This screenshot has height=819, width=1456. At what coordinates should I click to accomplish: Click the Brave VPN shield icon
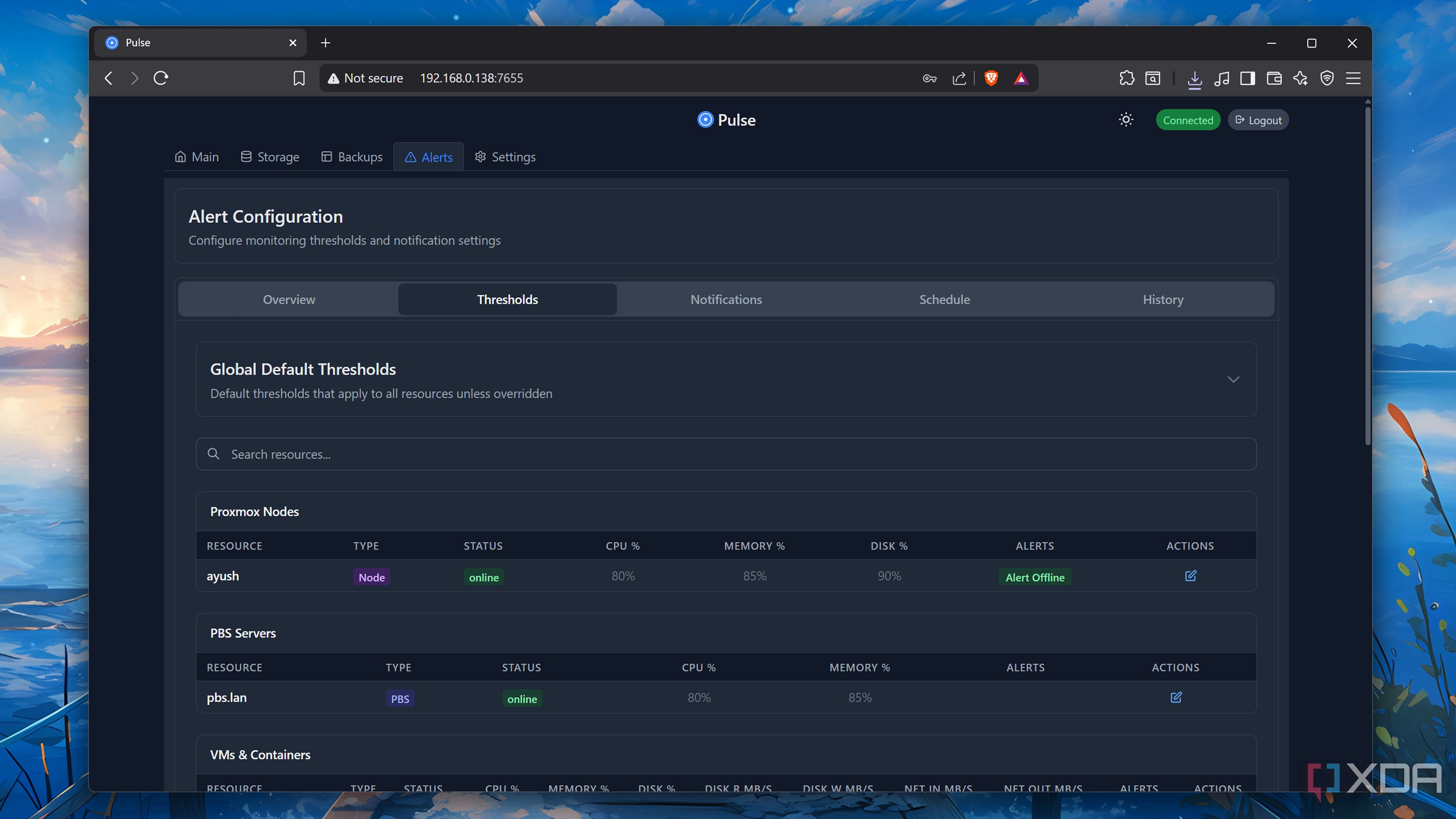click(x=1327, y=78)
